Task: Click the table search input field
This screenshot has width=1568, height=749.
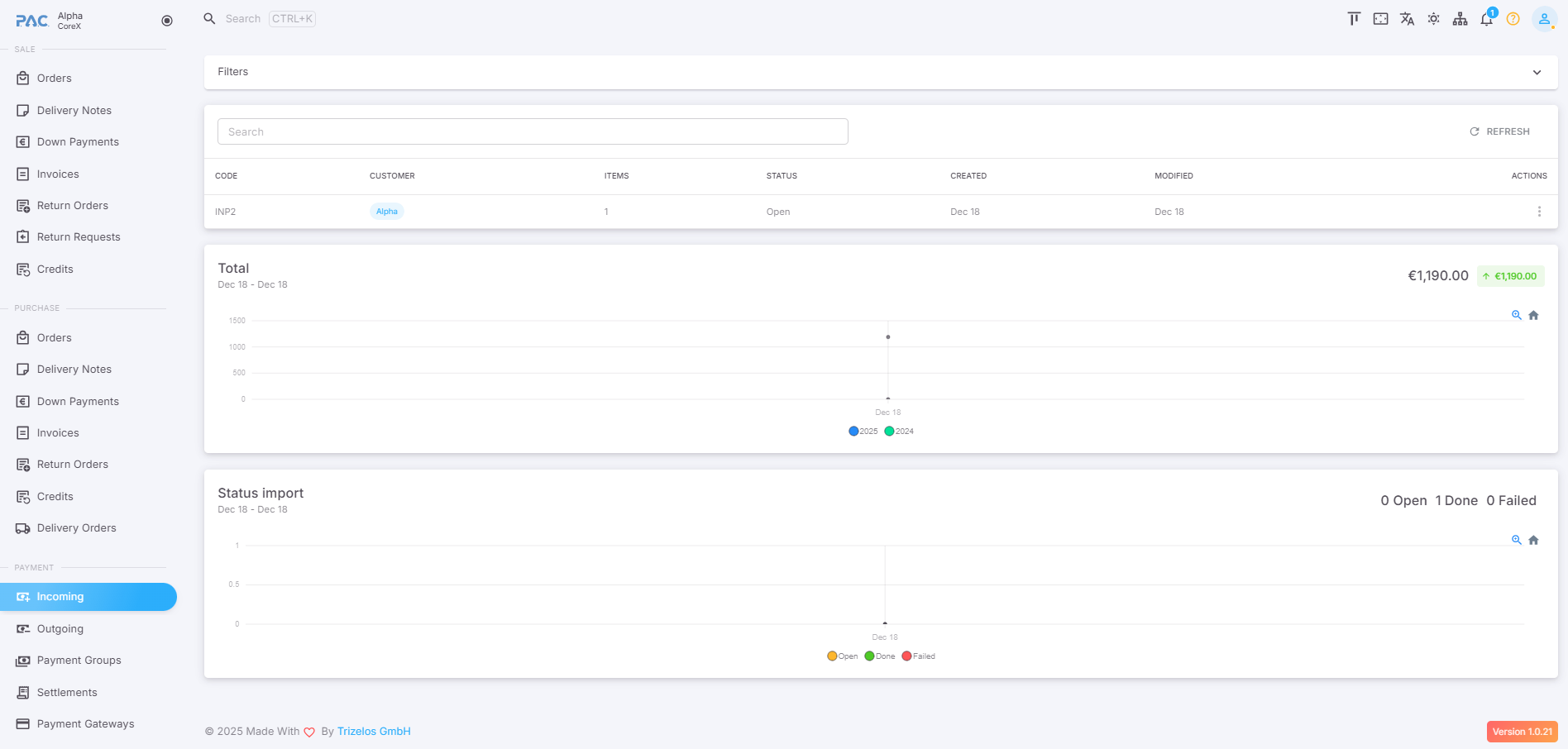Action: (x=533, y=131)
